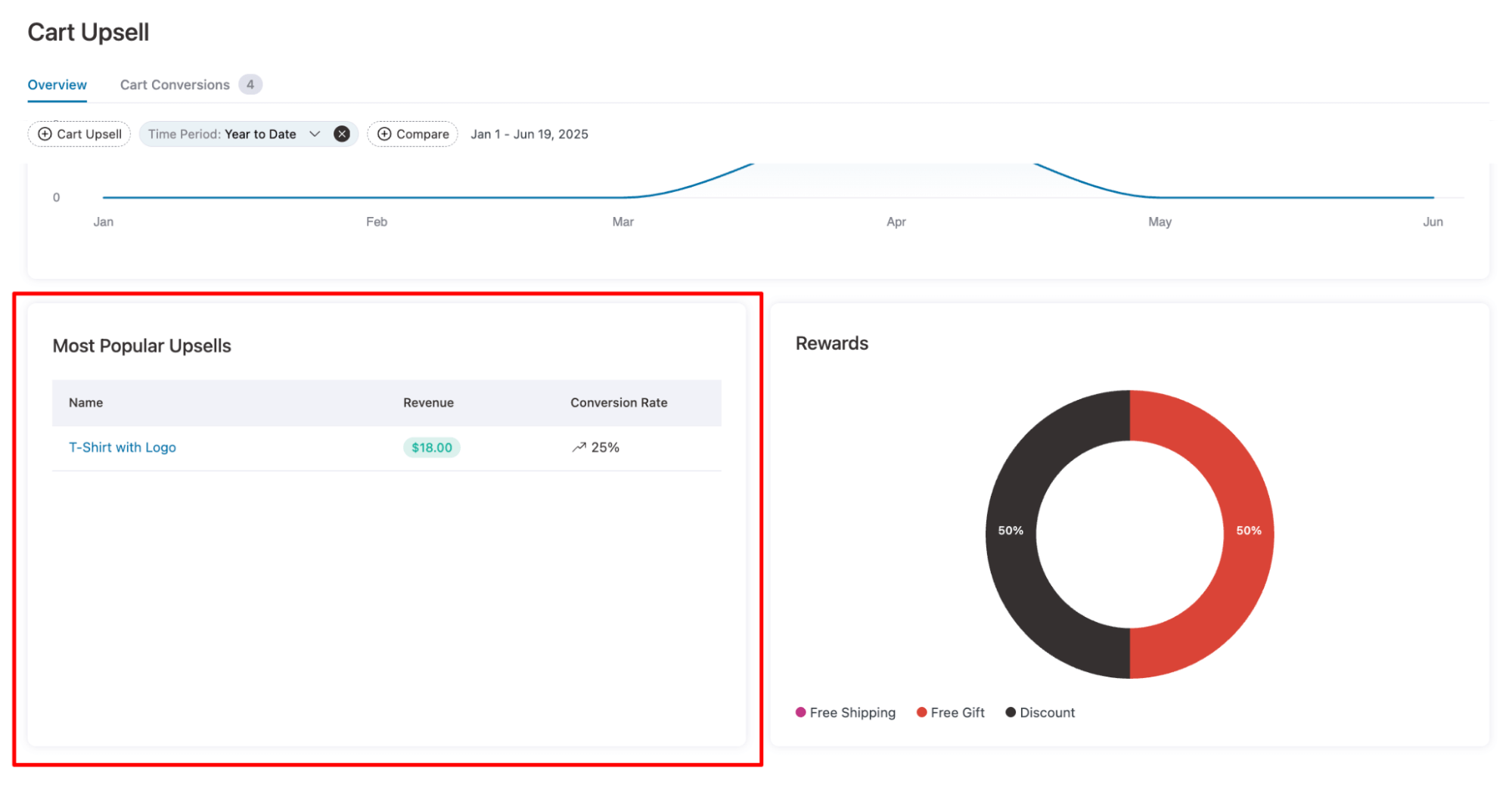Click the red 50% donut chart segment
Viewport: 1512px width, 790px height.
(1249, 531)
